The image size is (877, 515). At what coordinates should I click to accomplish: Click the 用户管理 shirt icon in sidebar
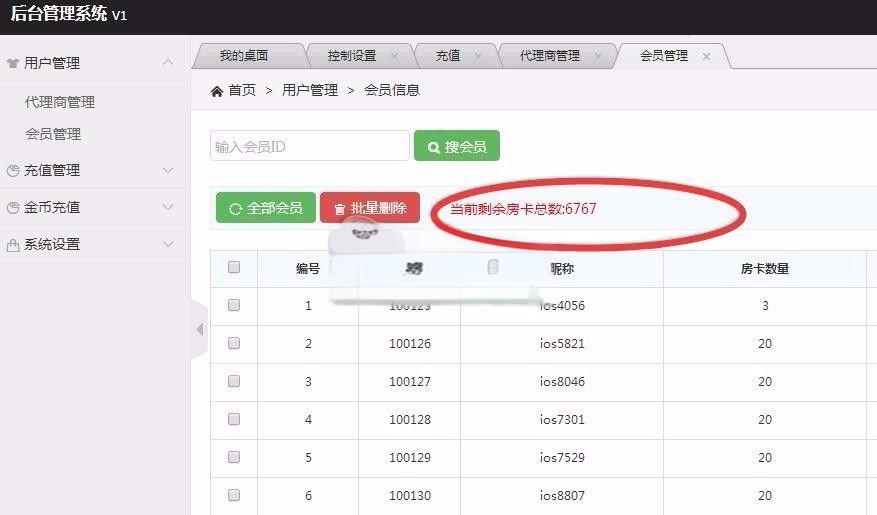[x=13, y=64]
